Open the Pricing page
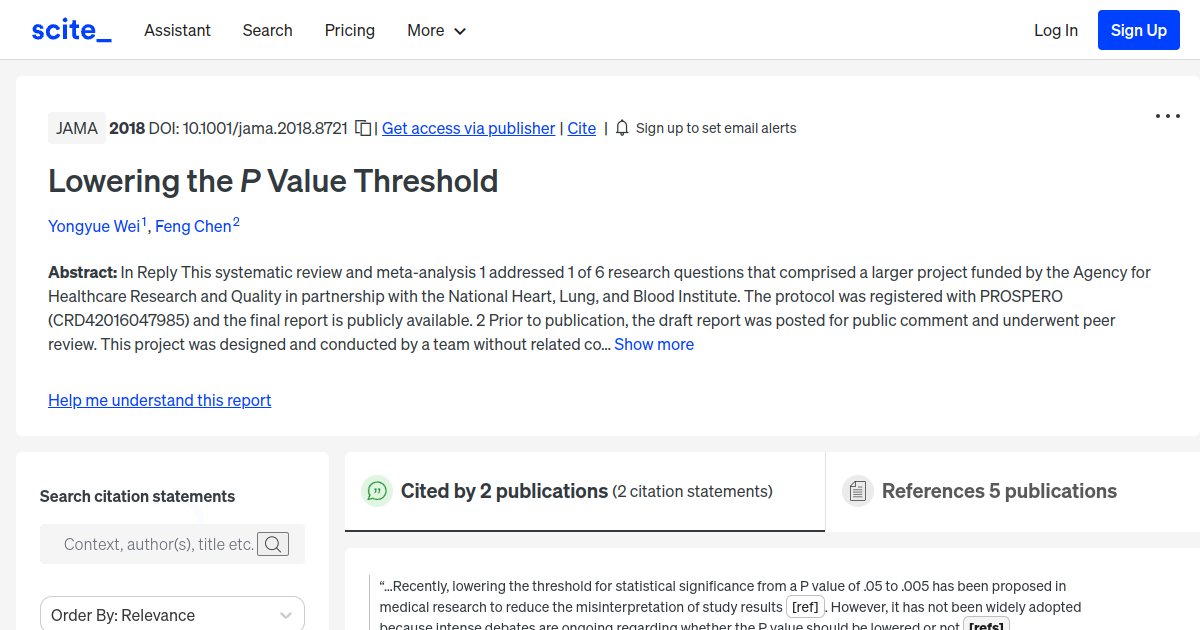This screenshot has height=630, width=1200. [x=349, y=31]
